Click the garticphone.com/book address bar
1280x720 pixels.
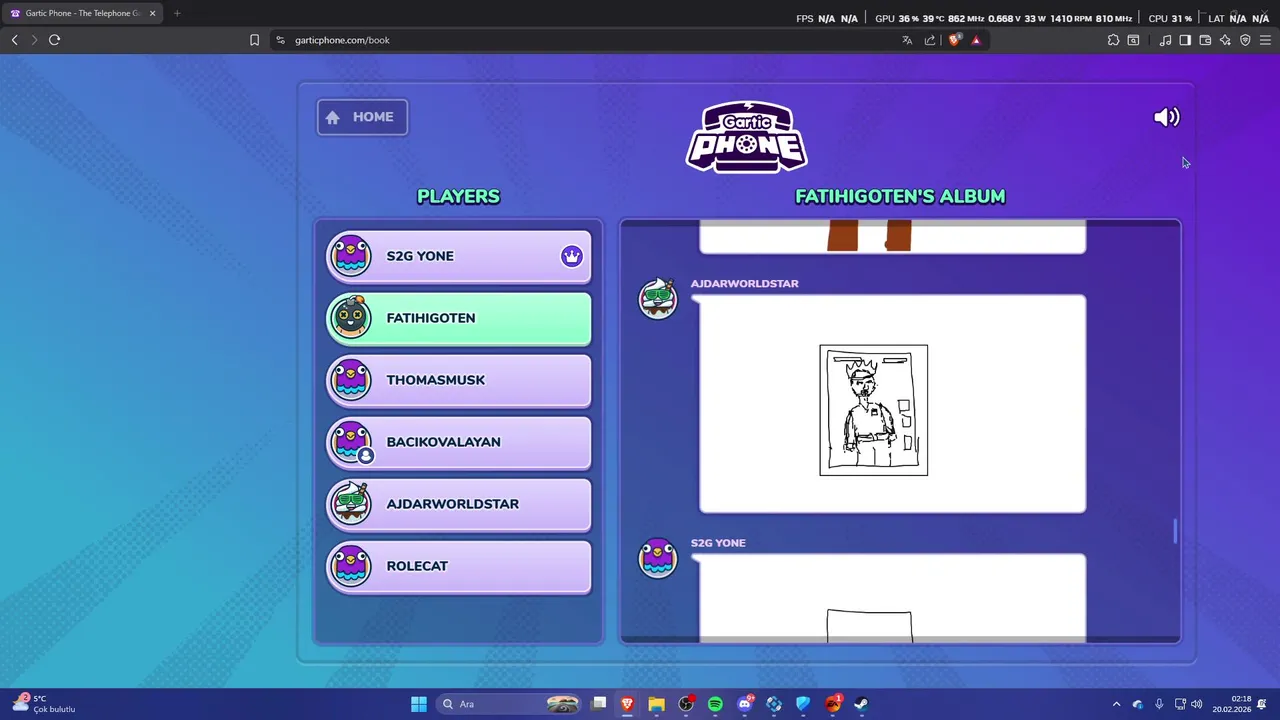point(590,40)
